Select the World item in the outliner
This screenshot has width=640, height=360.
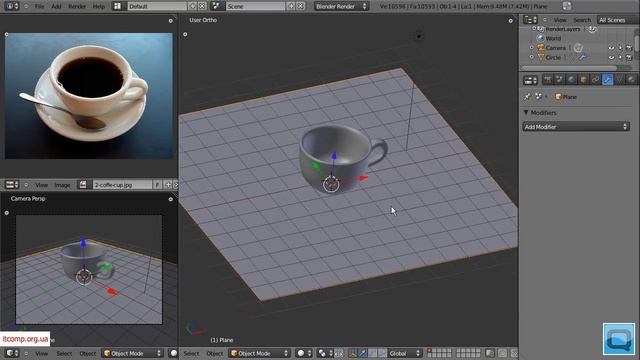pos(553,38)
